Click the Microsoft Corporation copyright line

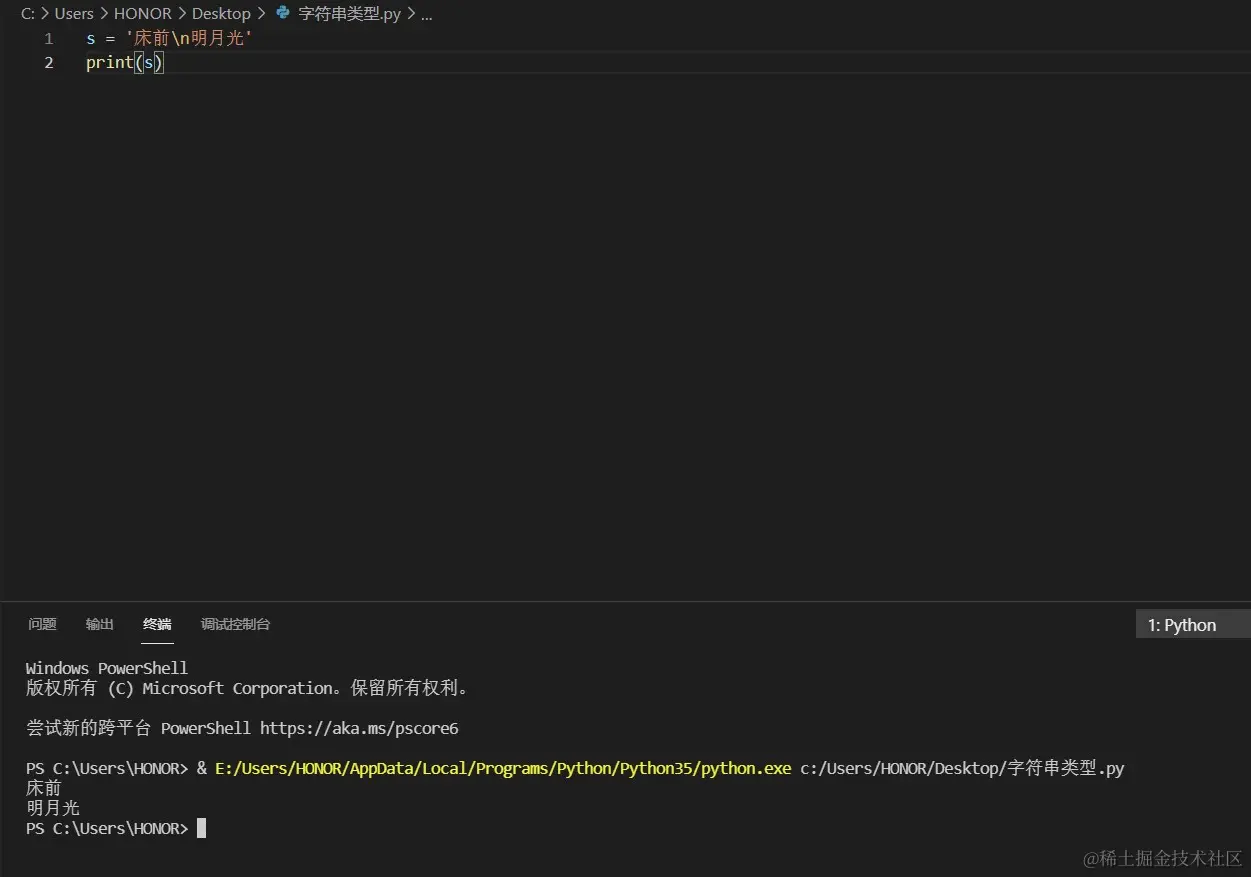247,688
